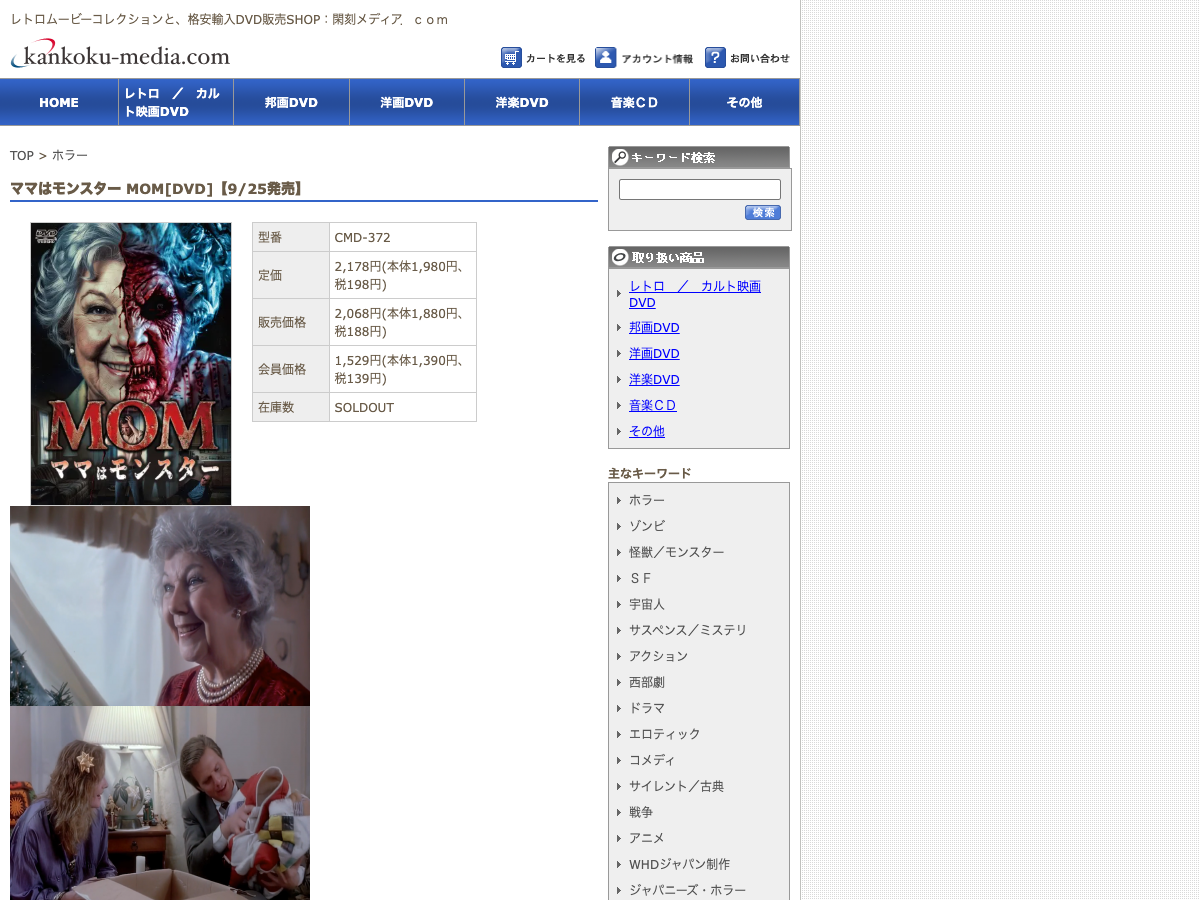Select keyword サイレント／古典

tap(677, 786)
